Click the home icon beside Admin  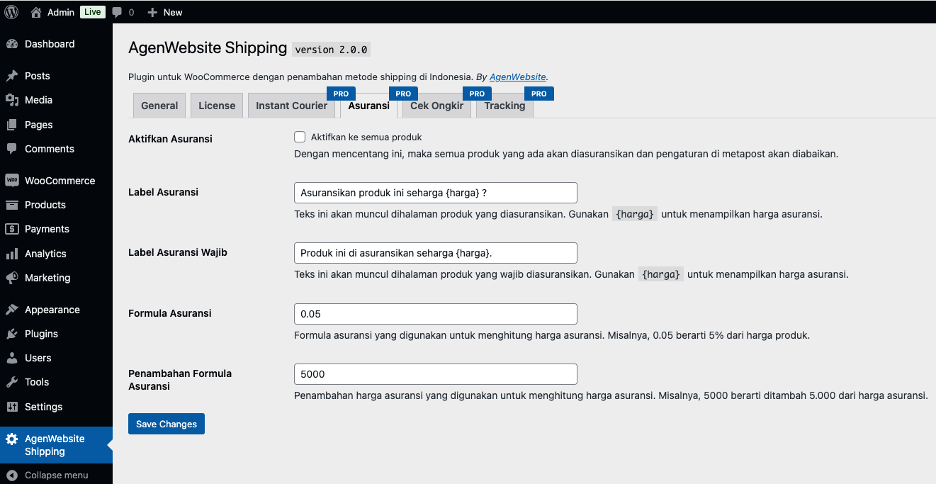coord(36,12)
